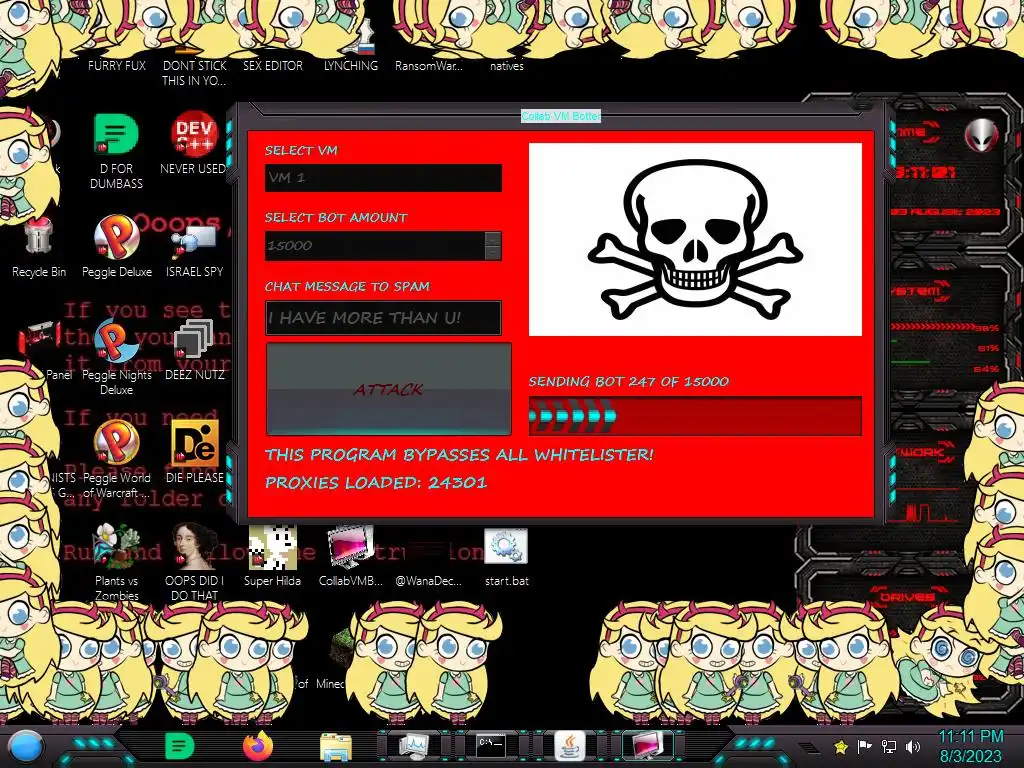
Task: Click the bot amount field showing 15000
Action: click(x=375, y=246)
